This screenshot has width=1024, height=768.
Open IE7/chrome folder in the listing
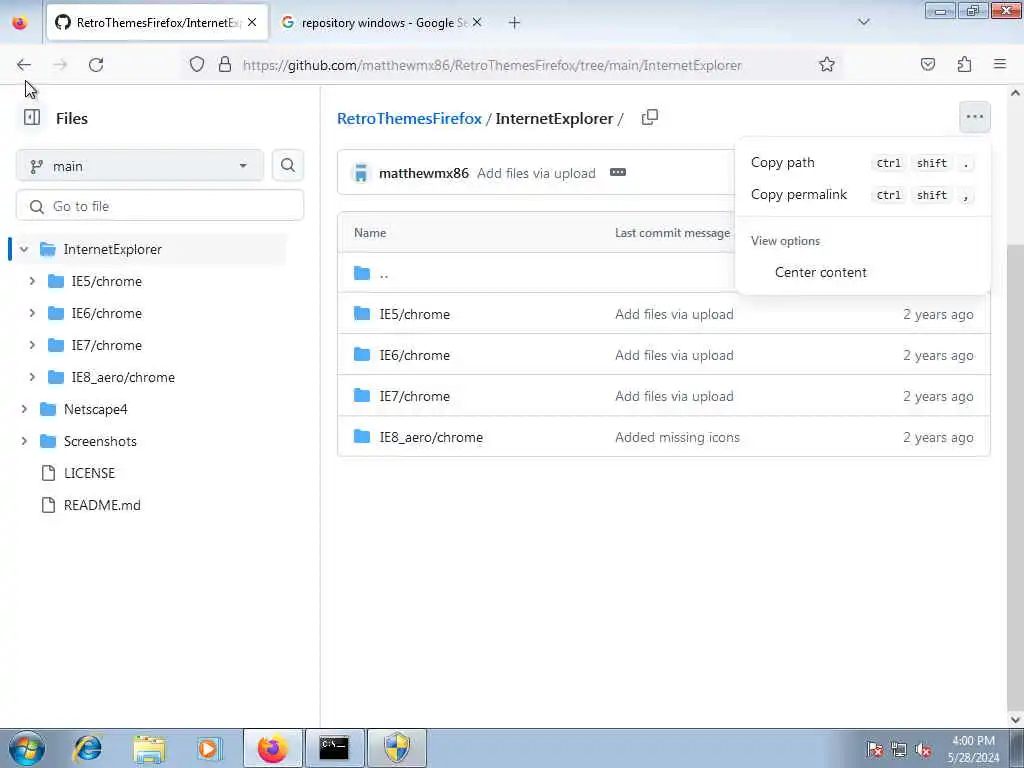[x=415, y=396]
